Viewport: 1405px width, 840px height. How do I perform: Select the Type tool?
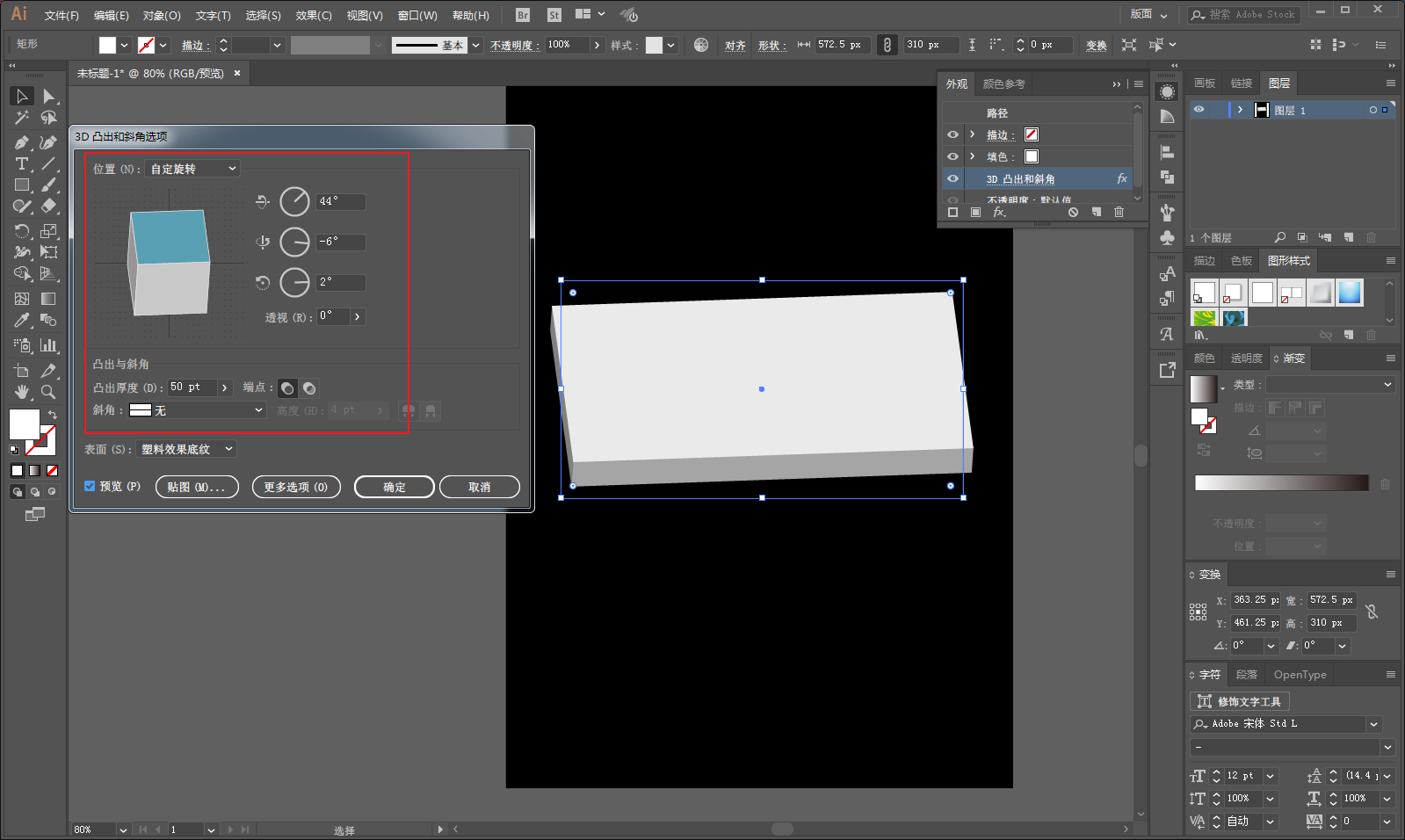(22, 164)
